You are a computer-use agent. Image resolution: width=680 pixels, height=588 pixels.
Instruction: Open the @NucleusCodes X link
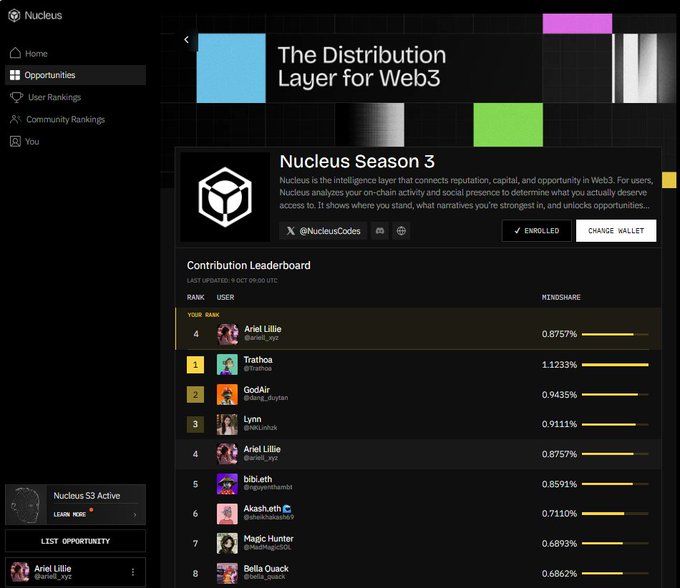[x=324, y=231]
